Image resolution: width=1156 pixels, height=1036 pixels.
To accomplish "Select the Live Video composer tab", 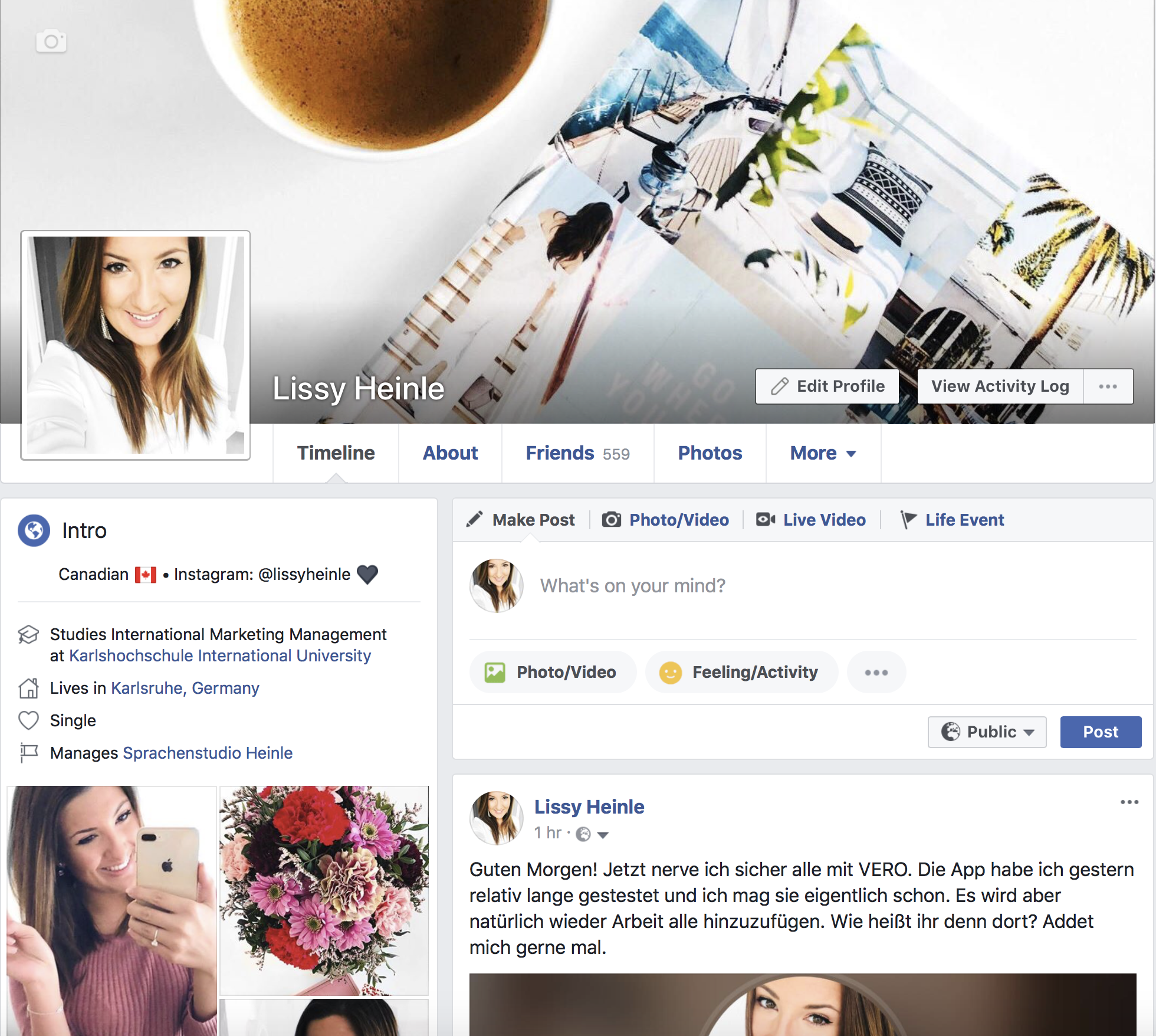I will point(811,520).
